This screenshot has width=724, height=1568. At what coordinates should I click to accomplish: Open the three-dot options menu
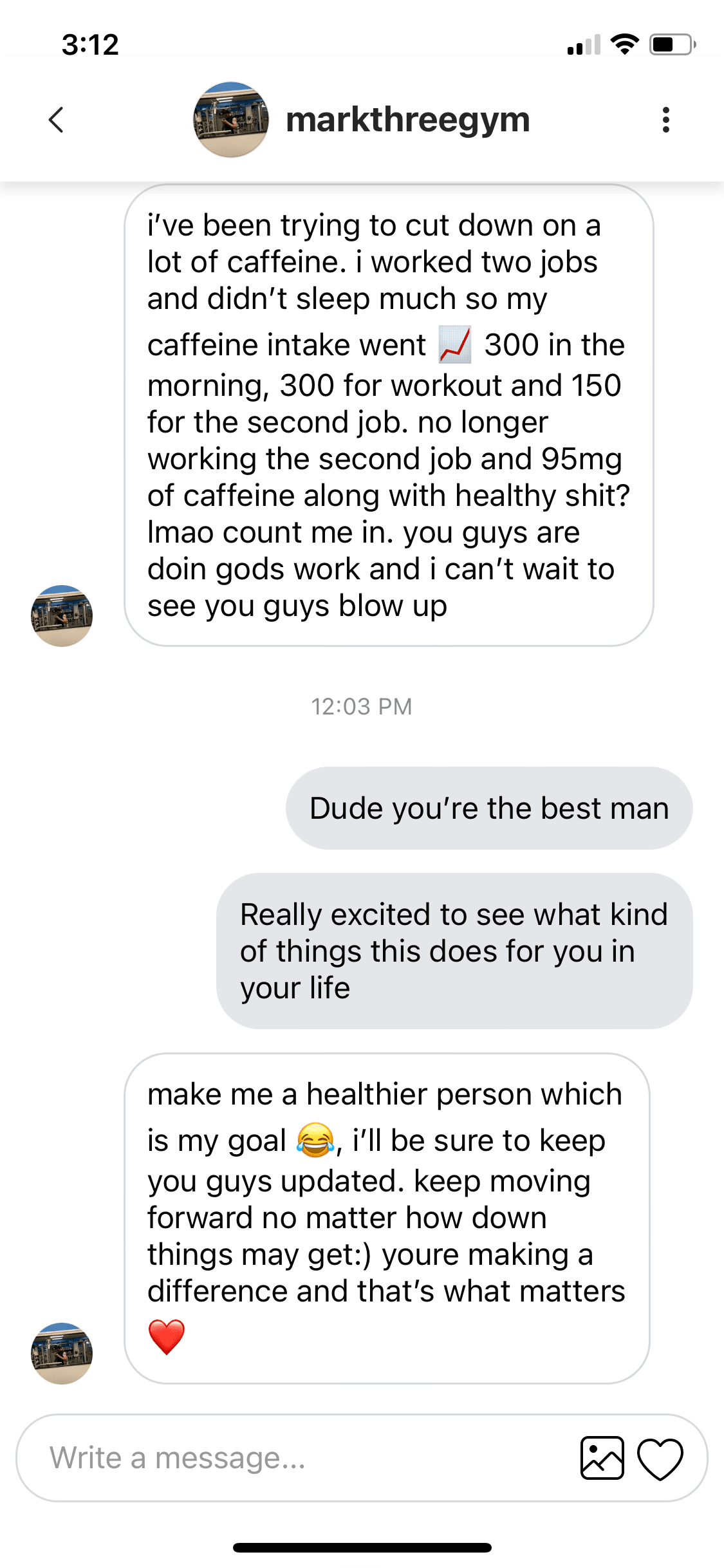(x=665, y=120)
